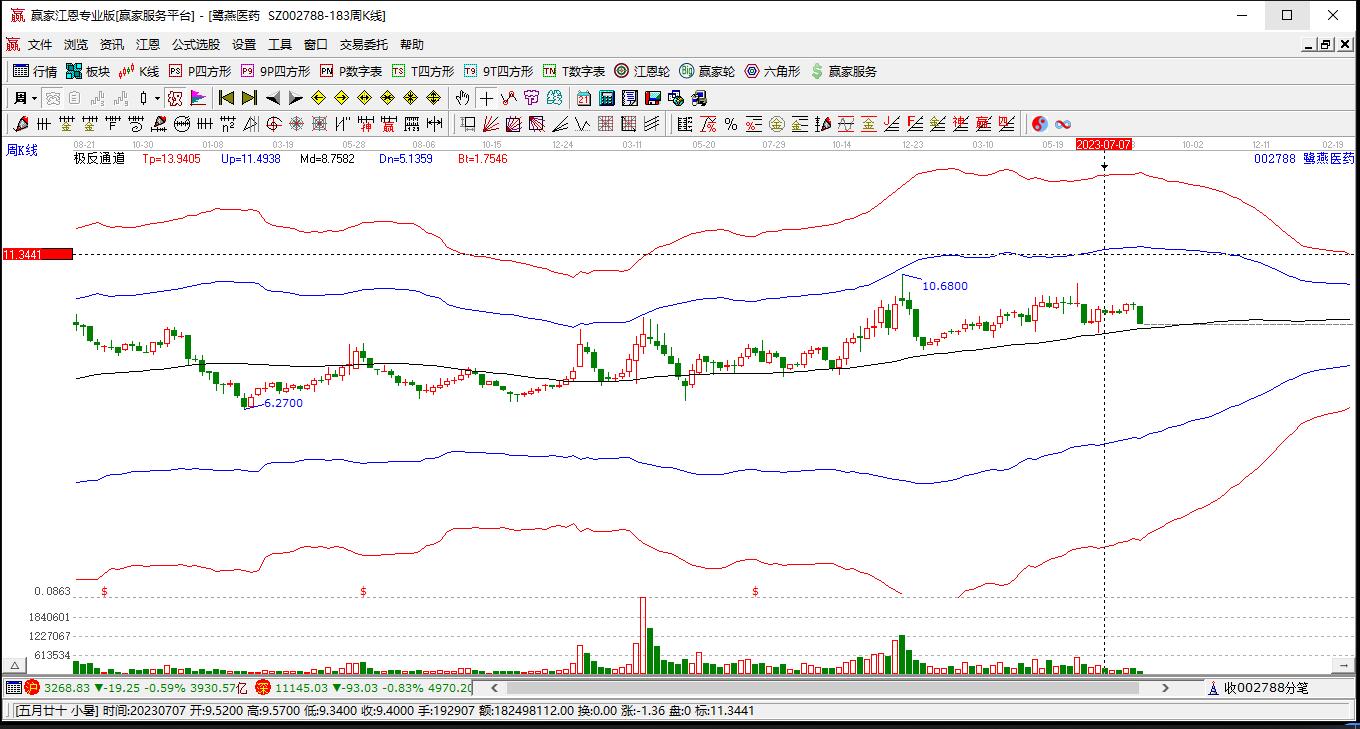
Task: Open the 帮助 menu
Action: tap(412, 44)
